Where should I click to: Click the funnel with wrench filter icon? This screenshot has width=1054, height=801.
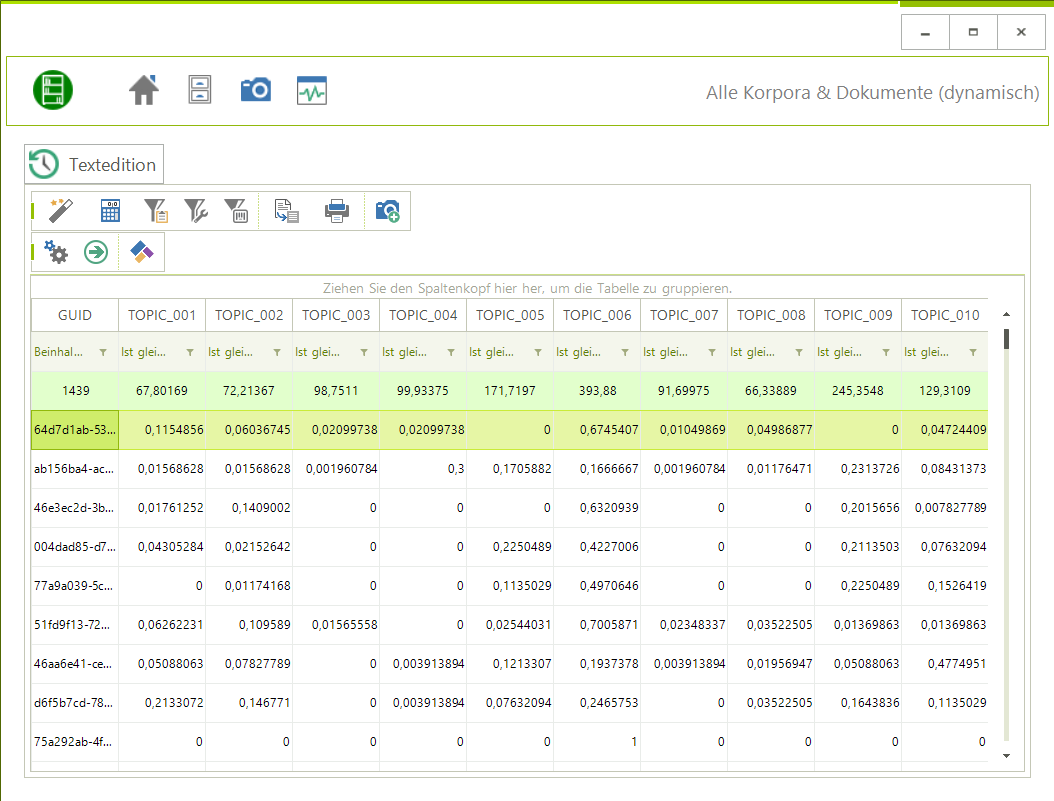coord(196,211)
